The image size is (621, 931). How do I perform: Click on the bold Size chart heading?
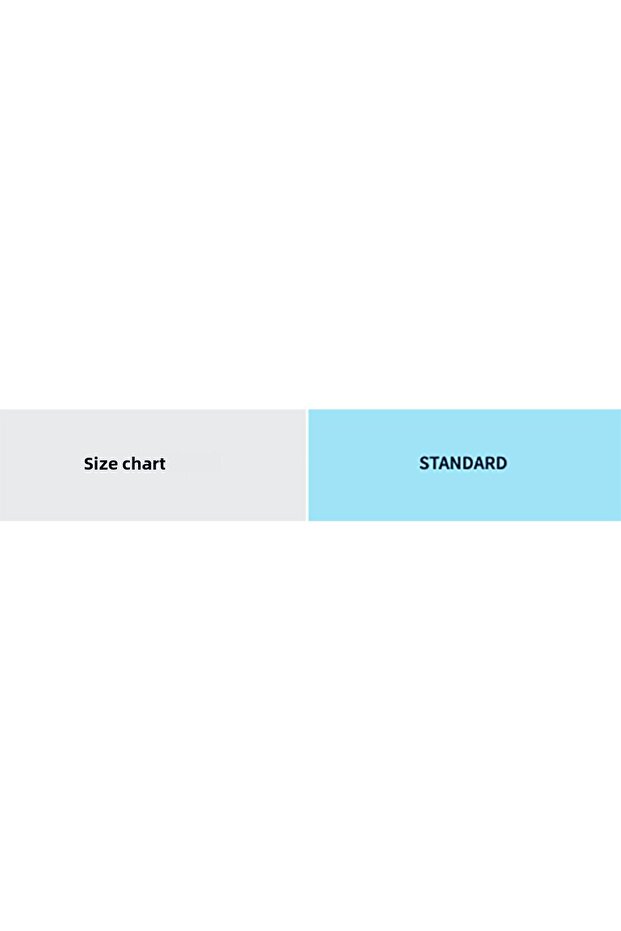(125, 464)
